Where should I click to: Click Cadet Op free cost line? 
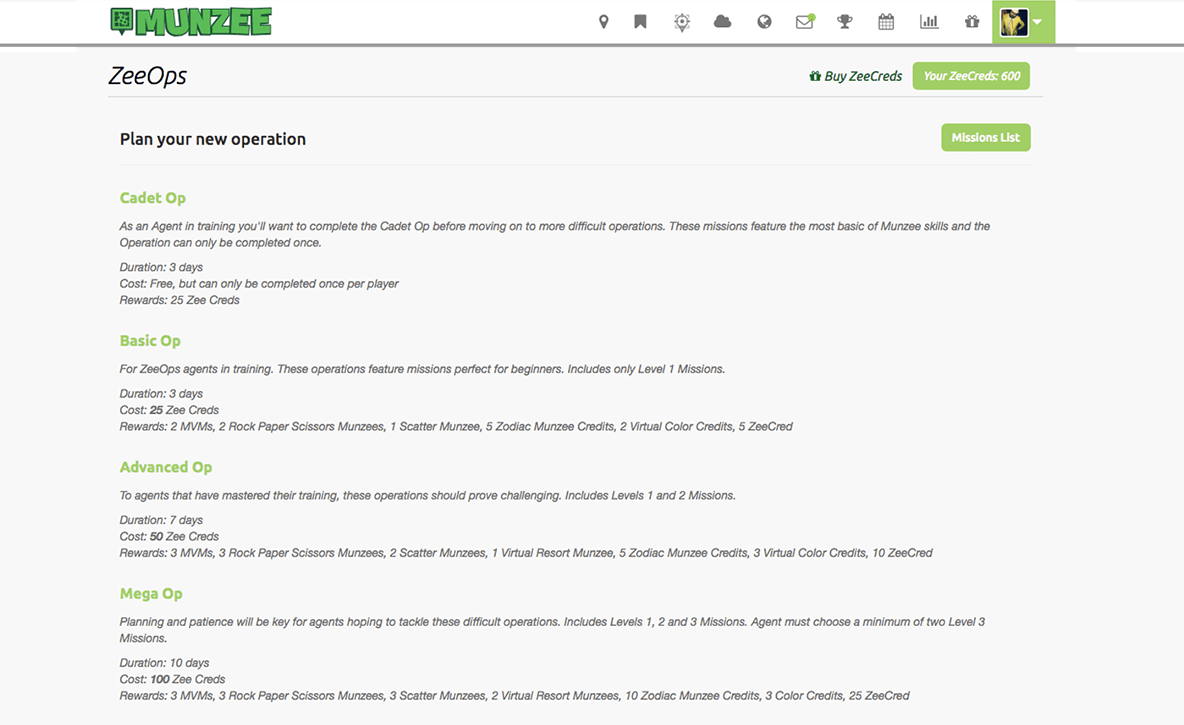(259, 283)
